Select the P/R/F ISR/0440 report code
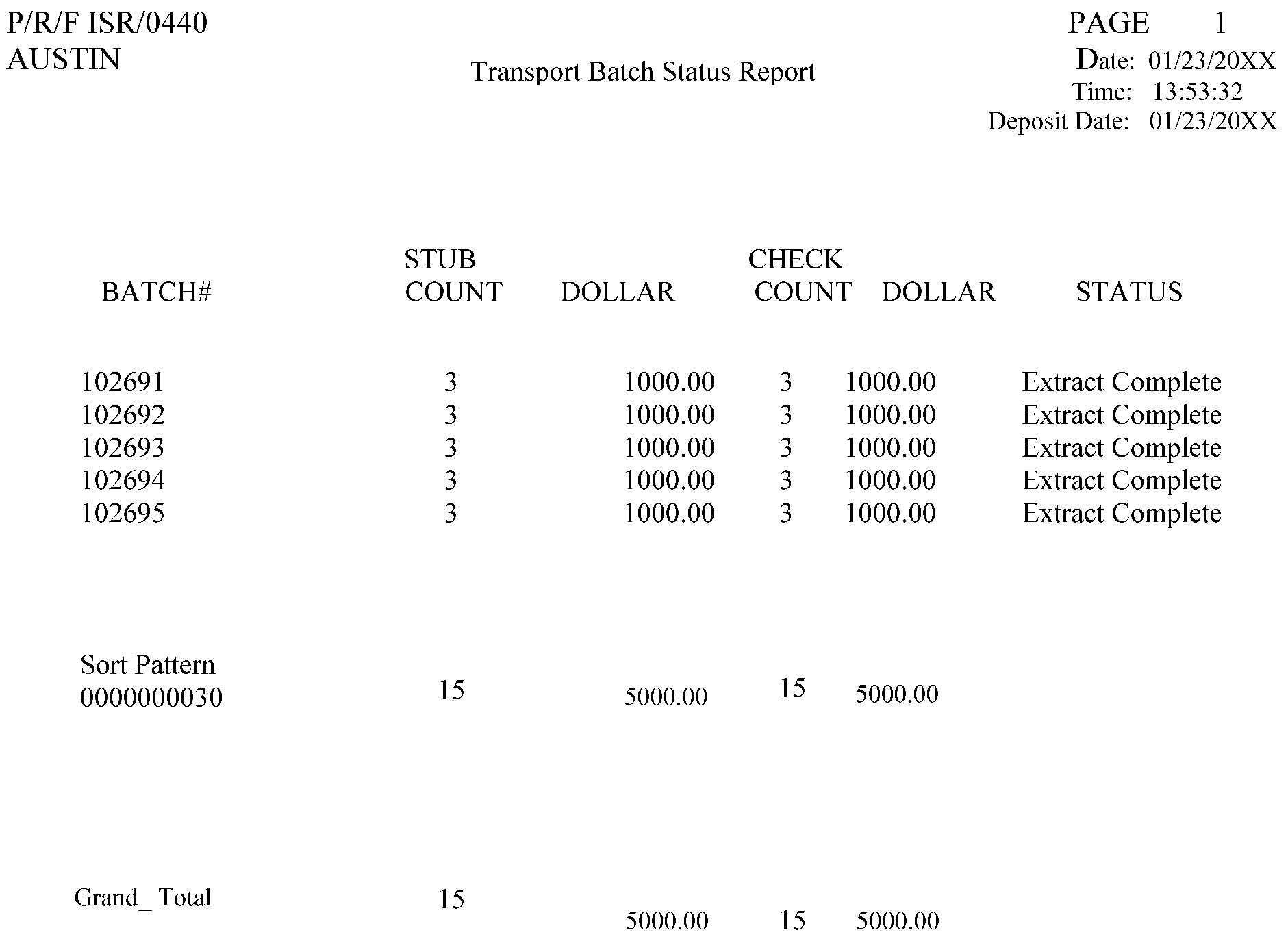The image size is (1288, 939). tap(107, 23)
